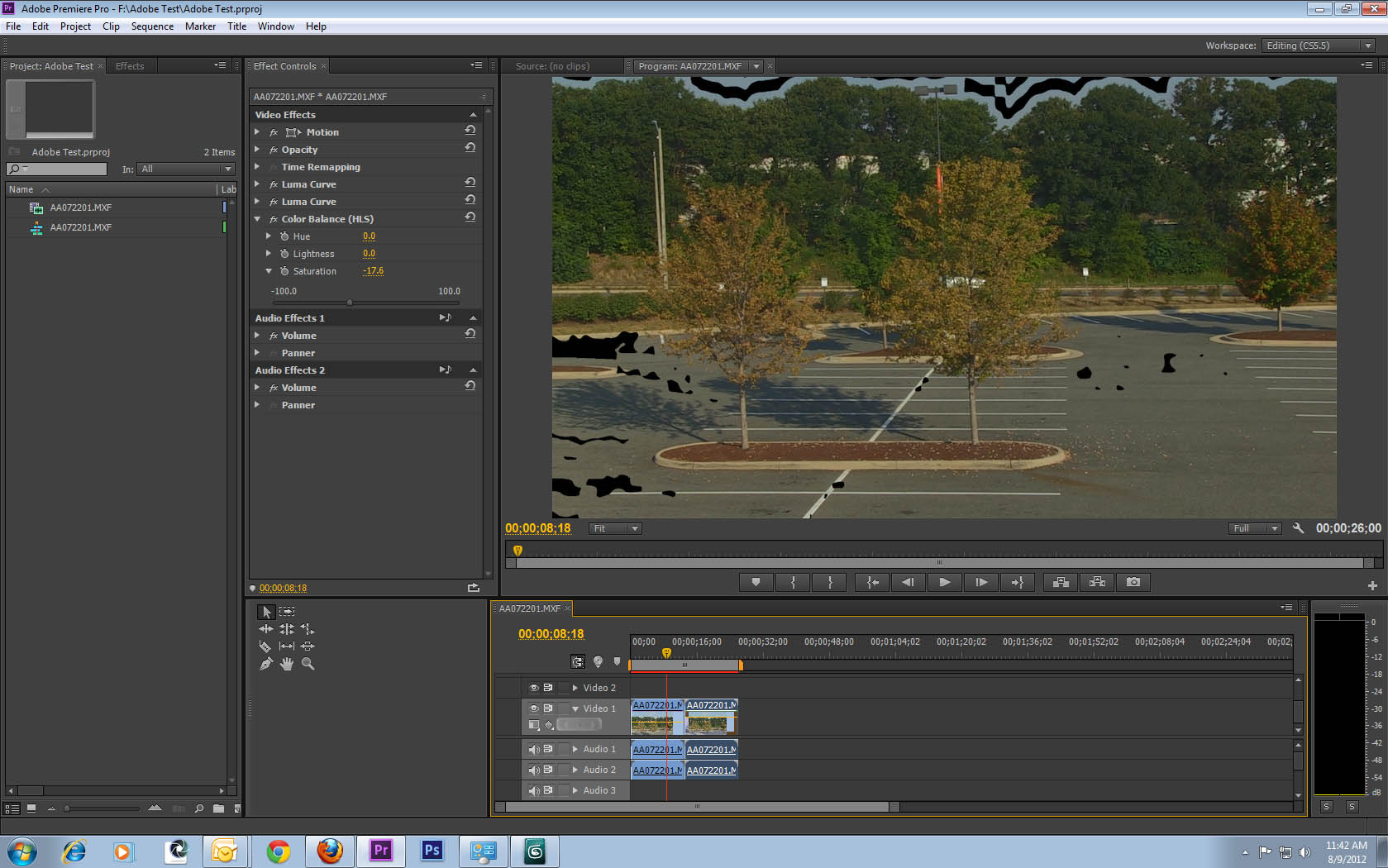Expand the Hue property
Image resolution: width=1388 pixels, height=868 pixels.
(269, 236)
